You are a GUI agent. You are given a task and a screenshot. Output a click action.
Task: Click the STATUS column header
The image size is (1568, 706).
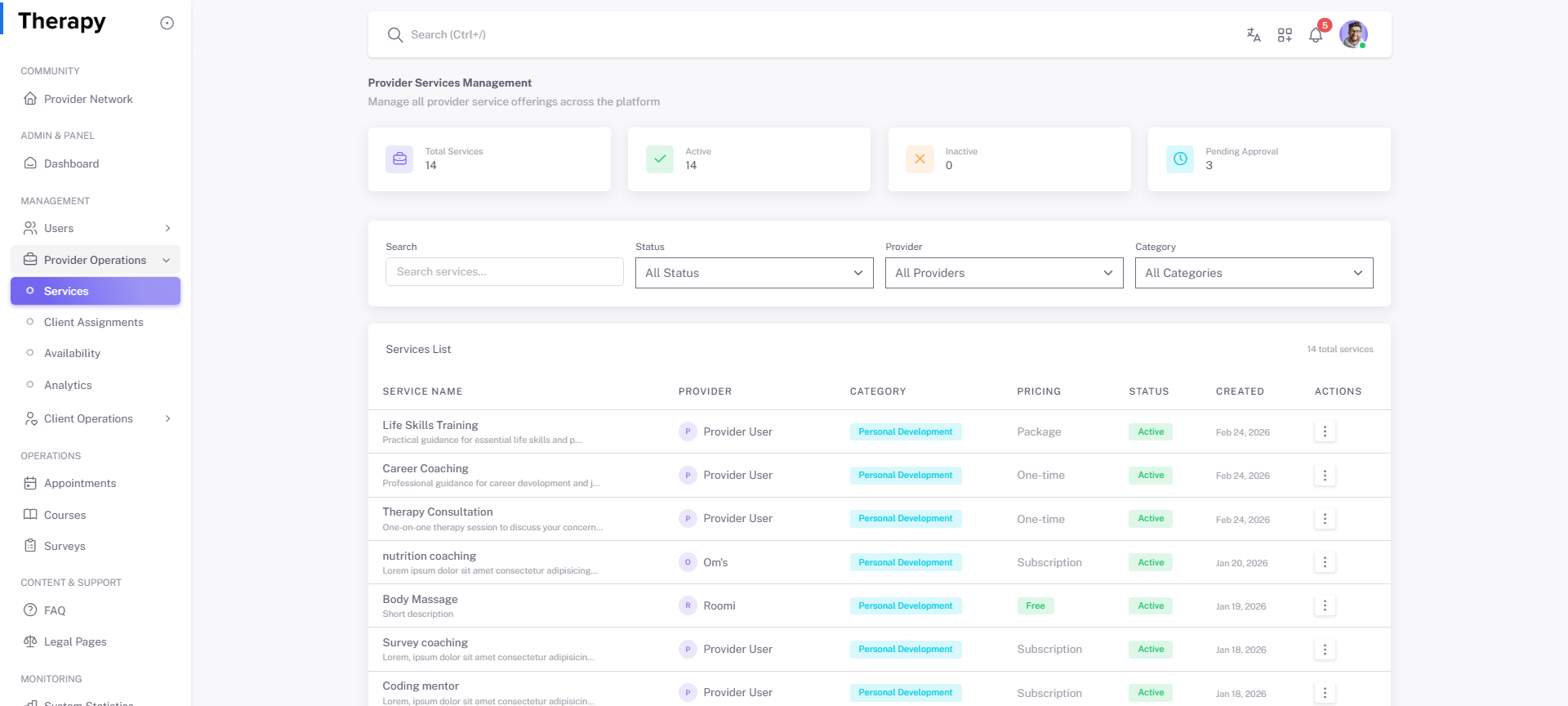(1149, 391)
